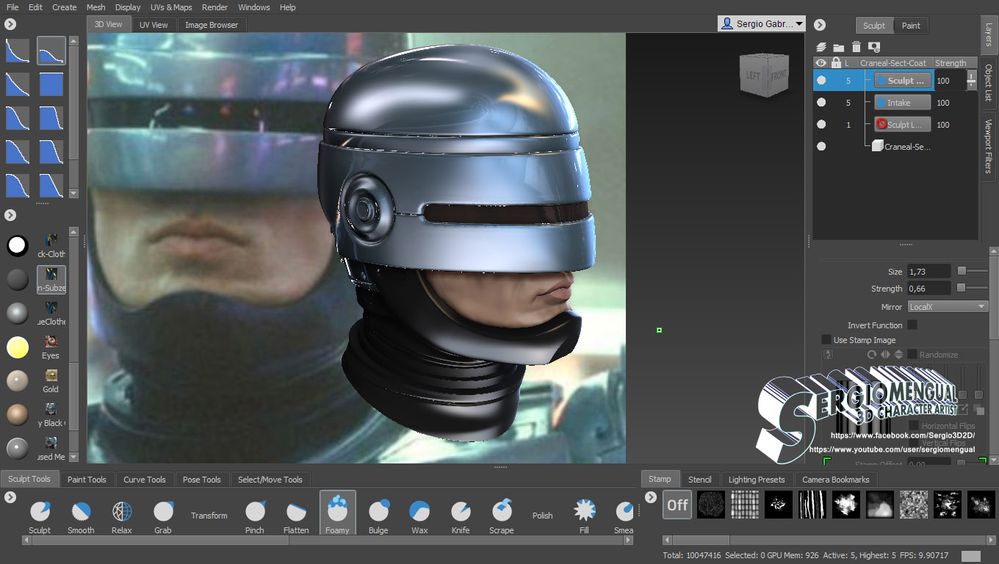Viewport: 999px width, 564px height.
Task: Click the view cube in viewport
Action: 765,75
